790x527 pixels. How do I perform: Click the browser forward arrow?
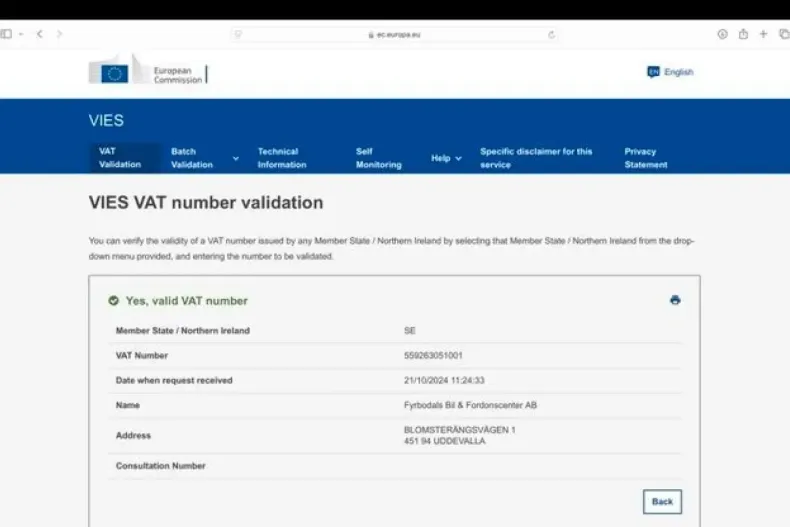click(60, 34)
